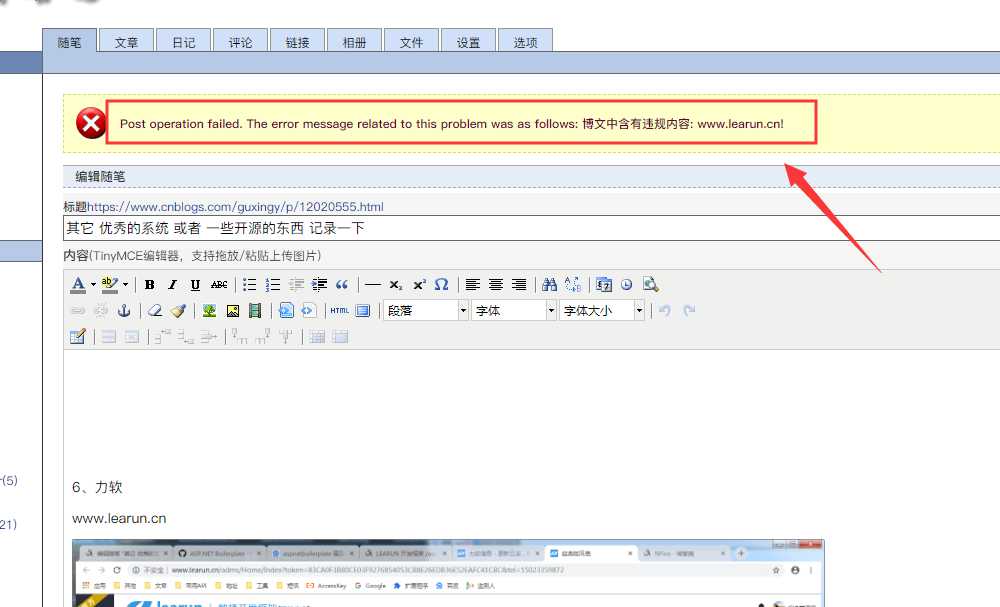Image resolution: width=1000 pixels, height=607 pixels.
Task: Align text right
Action: [x=519, y=284]
